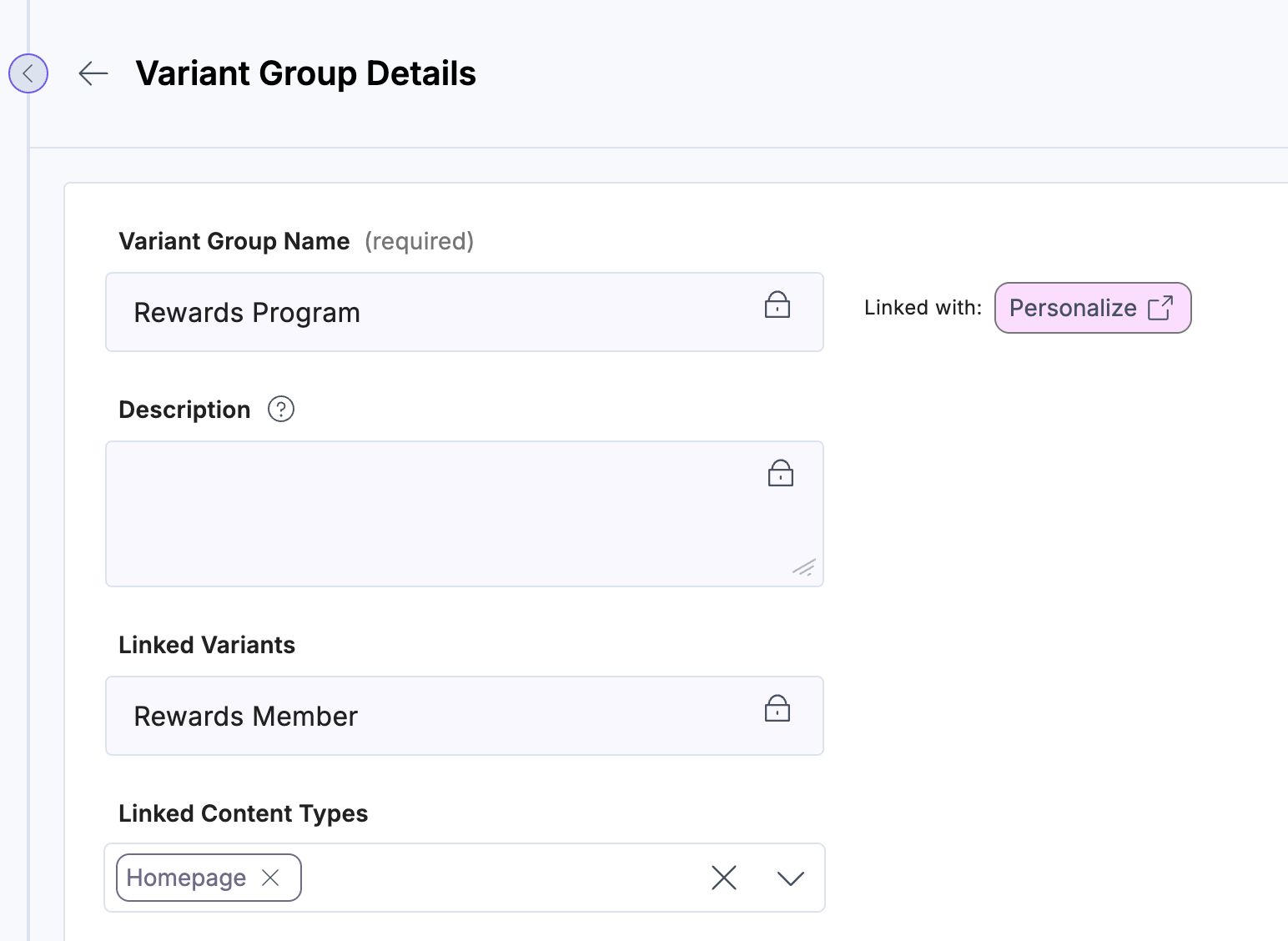This screenshot has height=941, width=1288.
Task: Click inside the empty Description text area
Action: pos(434,514)
